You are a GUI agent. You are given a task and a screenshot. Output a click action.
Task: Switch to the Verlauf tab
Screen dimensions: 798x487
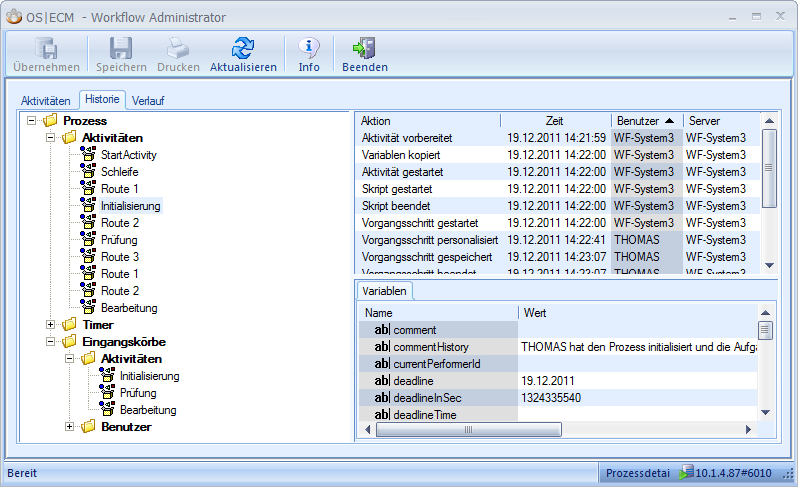148,101
